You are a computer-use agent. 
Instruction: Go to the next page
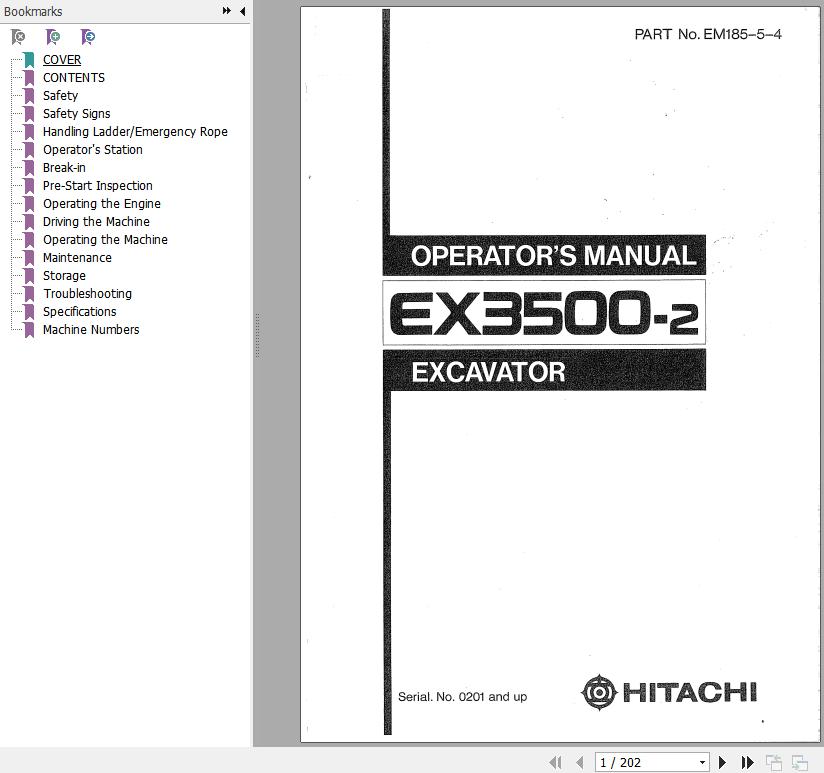click(x=723, y=762)
